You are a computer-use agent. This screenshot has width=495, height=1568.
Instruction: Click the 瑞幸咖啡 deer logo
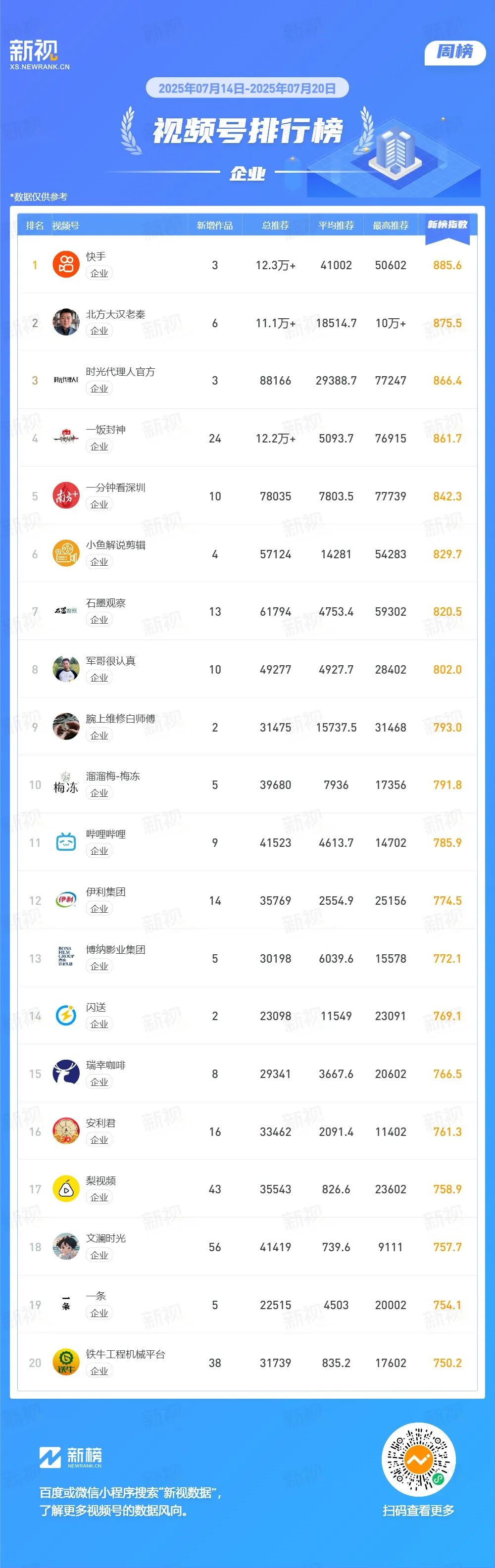[66, 1074]
